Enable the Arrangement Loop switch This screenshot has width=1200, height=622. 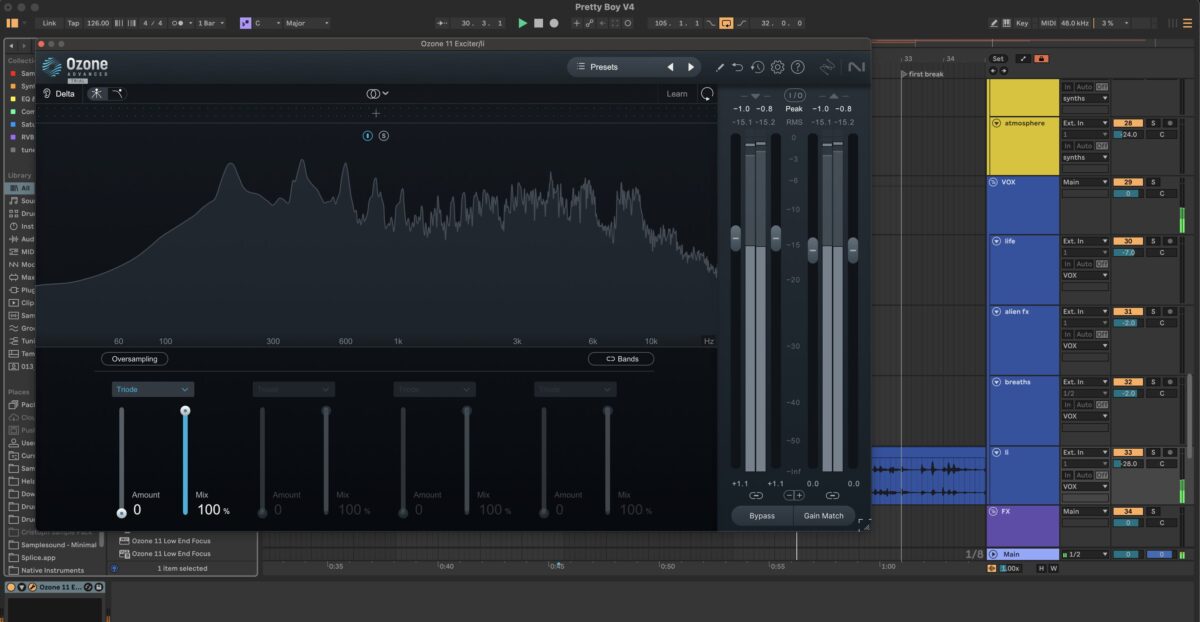click(x=725, y=23)
